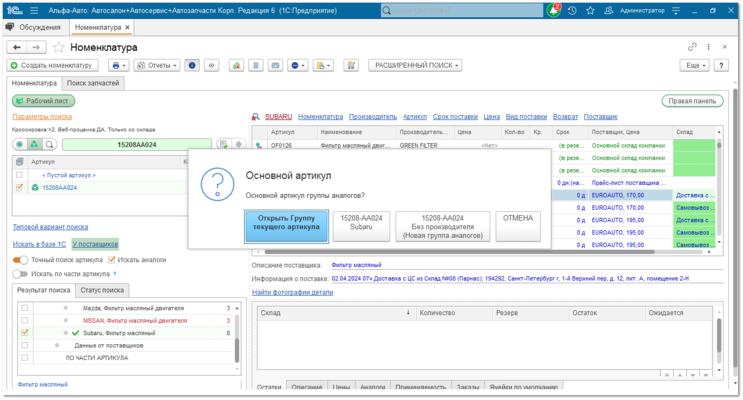The height and width of the screenshot is (400, 743).
Task: Switch to Статус поиска tab
Action: click(102, 290)
